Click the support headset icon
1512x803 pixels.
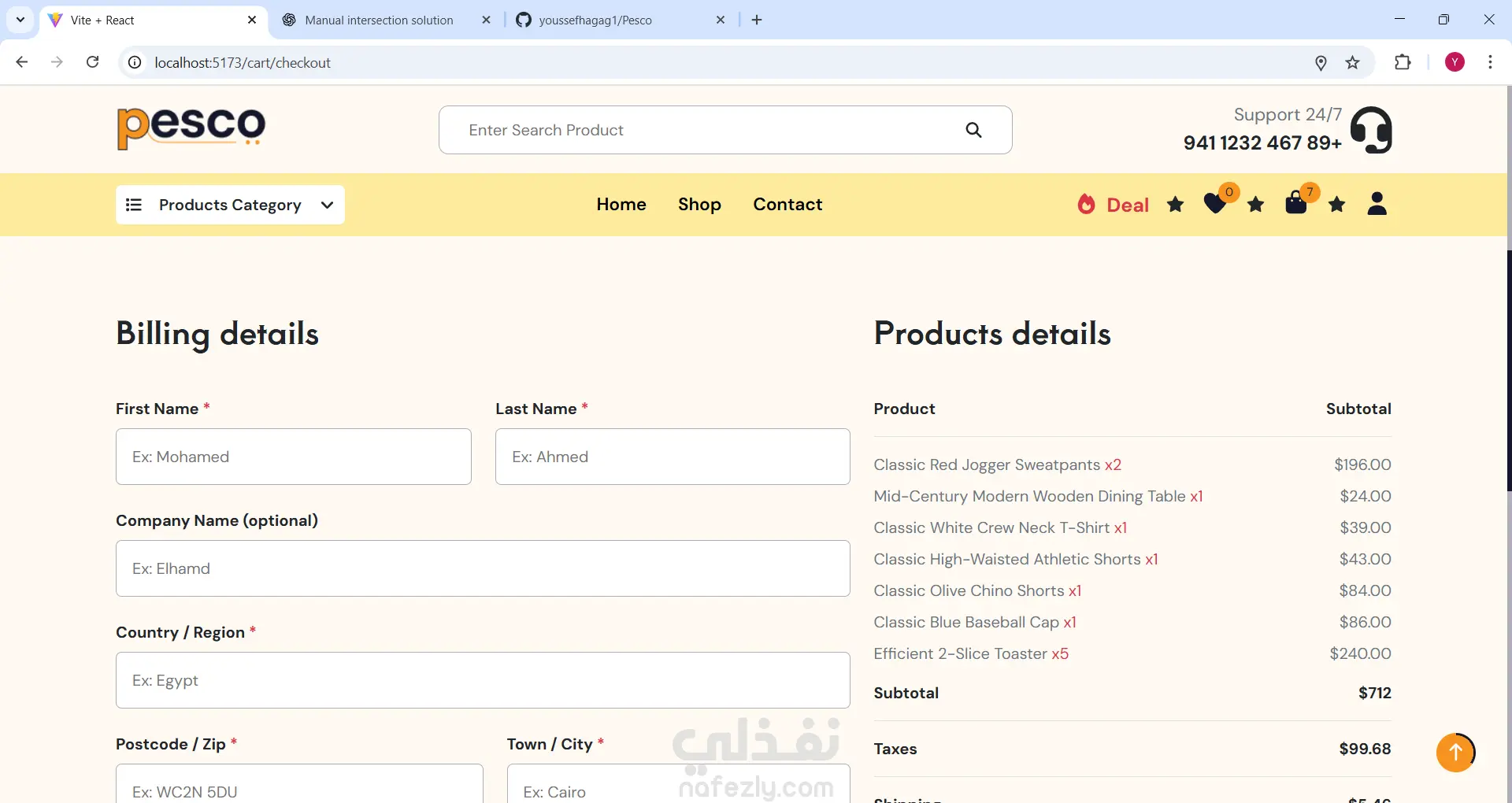[1371, 130]
